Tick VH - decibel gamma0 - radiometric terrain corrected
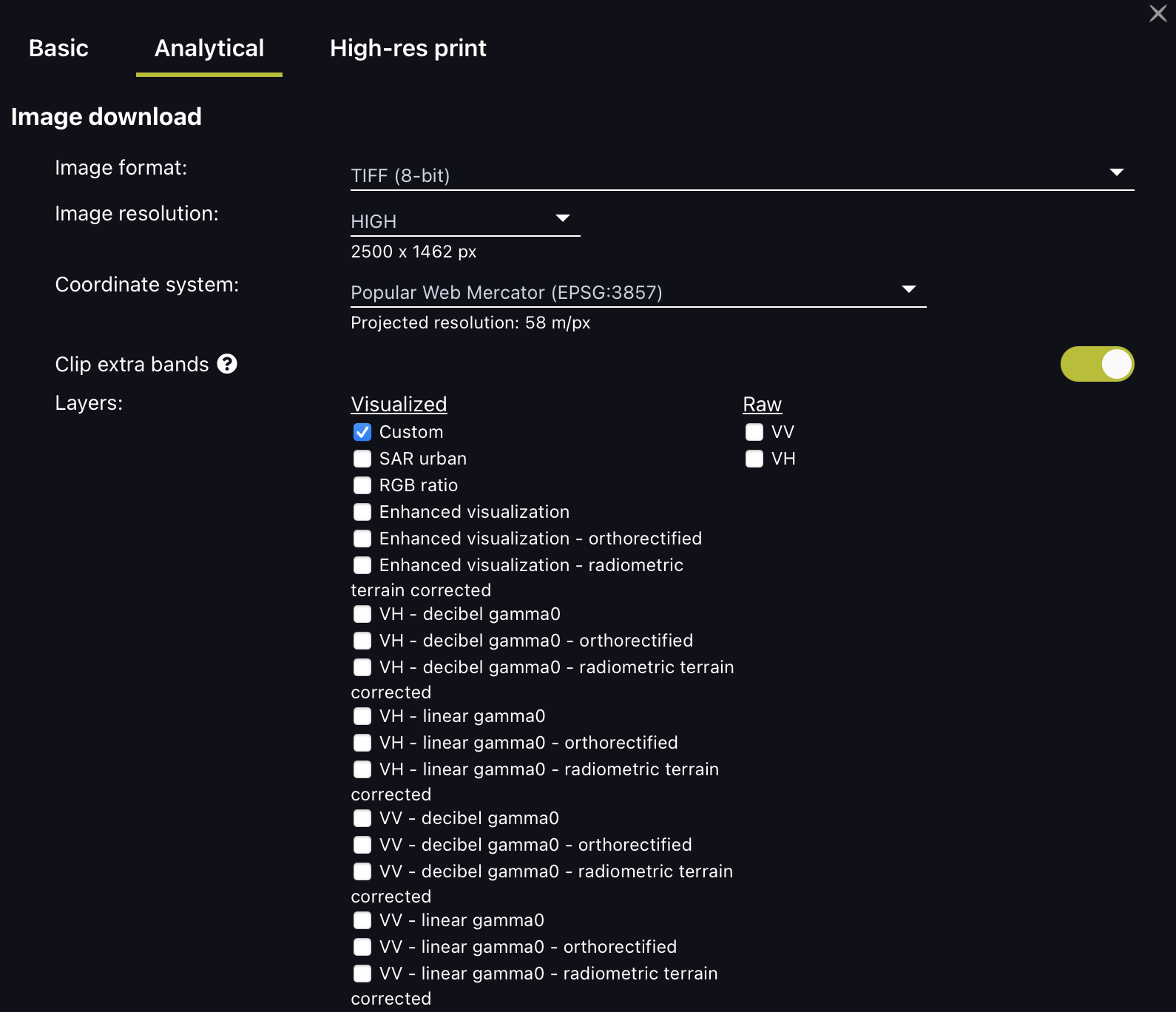 [362, 667]
